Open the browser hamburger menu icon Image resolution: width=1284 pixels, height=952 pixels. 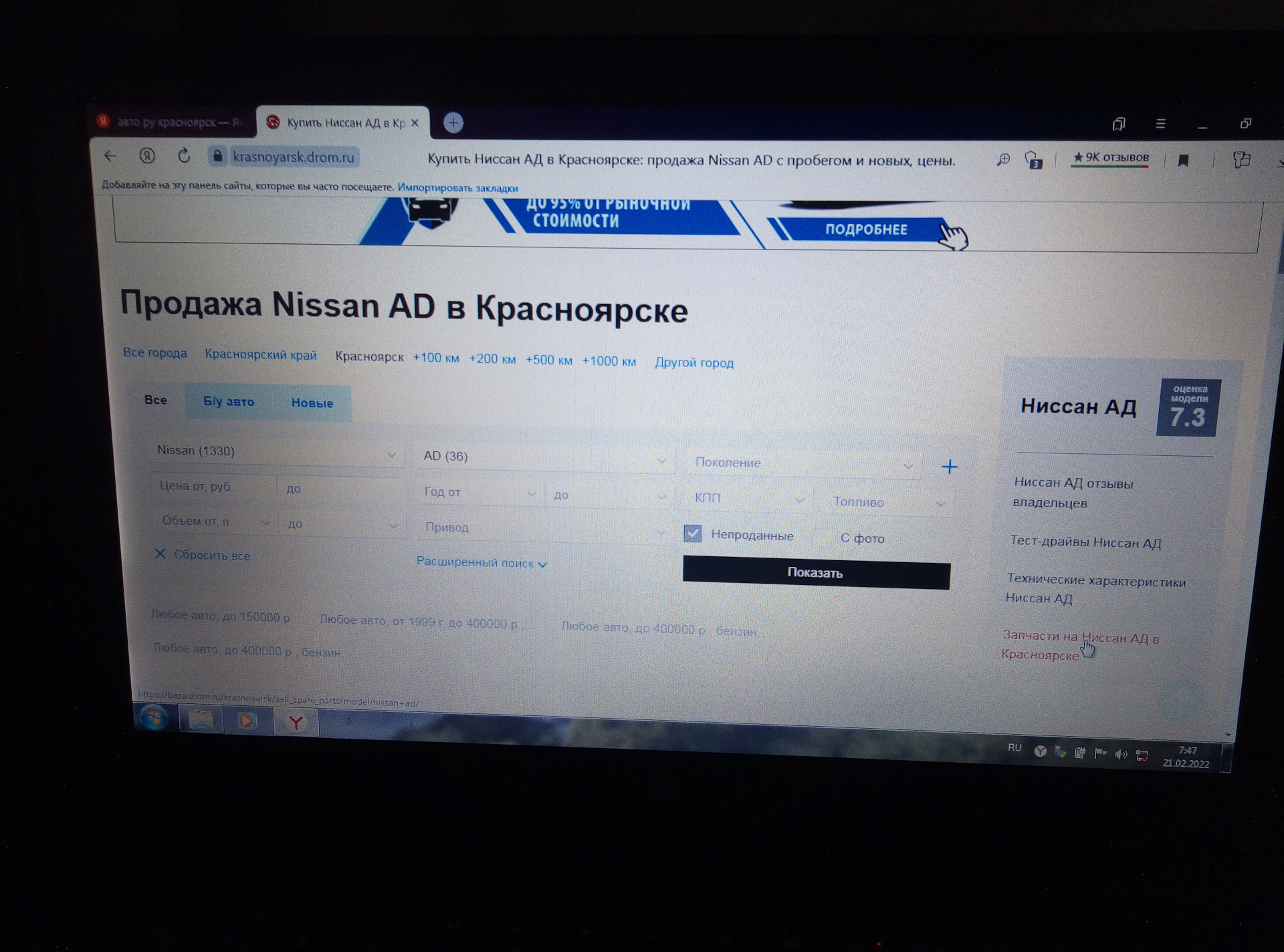point(1161,124)
